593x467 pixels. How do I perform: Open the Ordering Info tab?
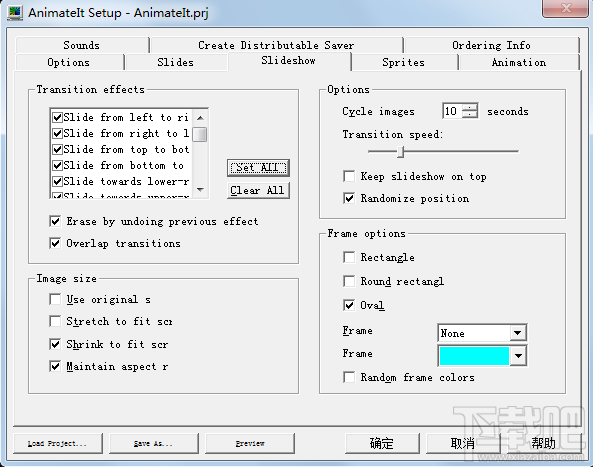pyautogui.click(x=491, y=45)
